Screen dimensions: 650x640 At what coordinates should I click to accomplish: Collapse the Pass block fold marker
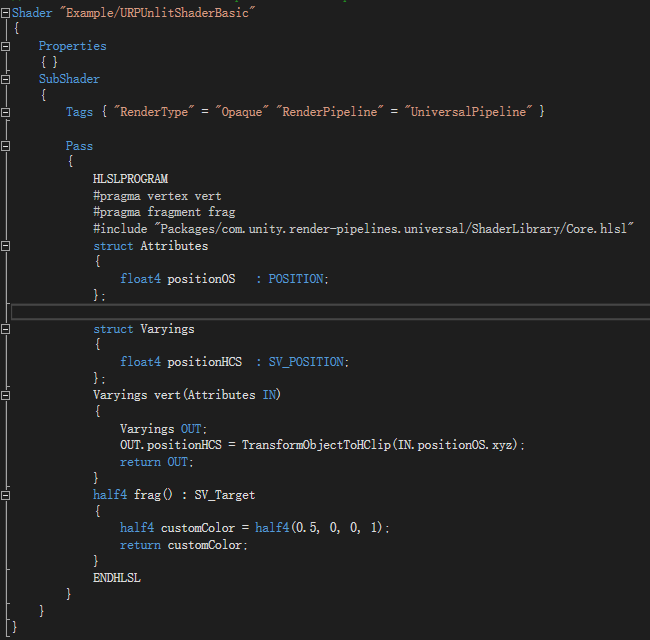[5, 146]
